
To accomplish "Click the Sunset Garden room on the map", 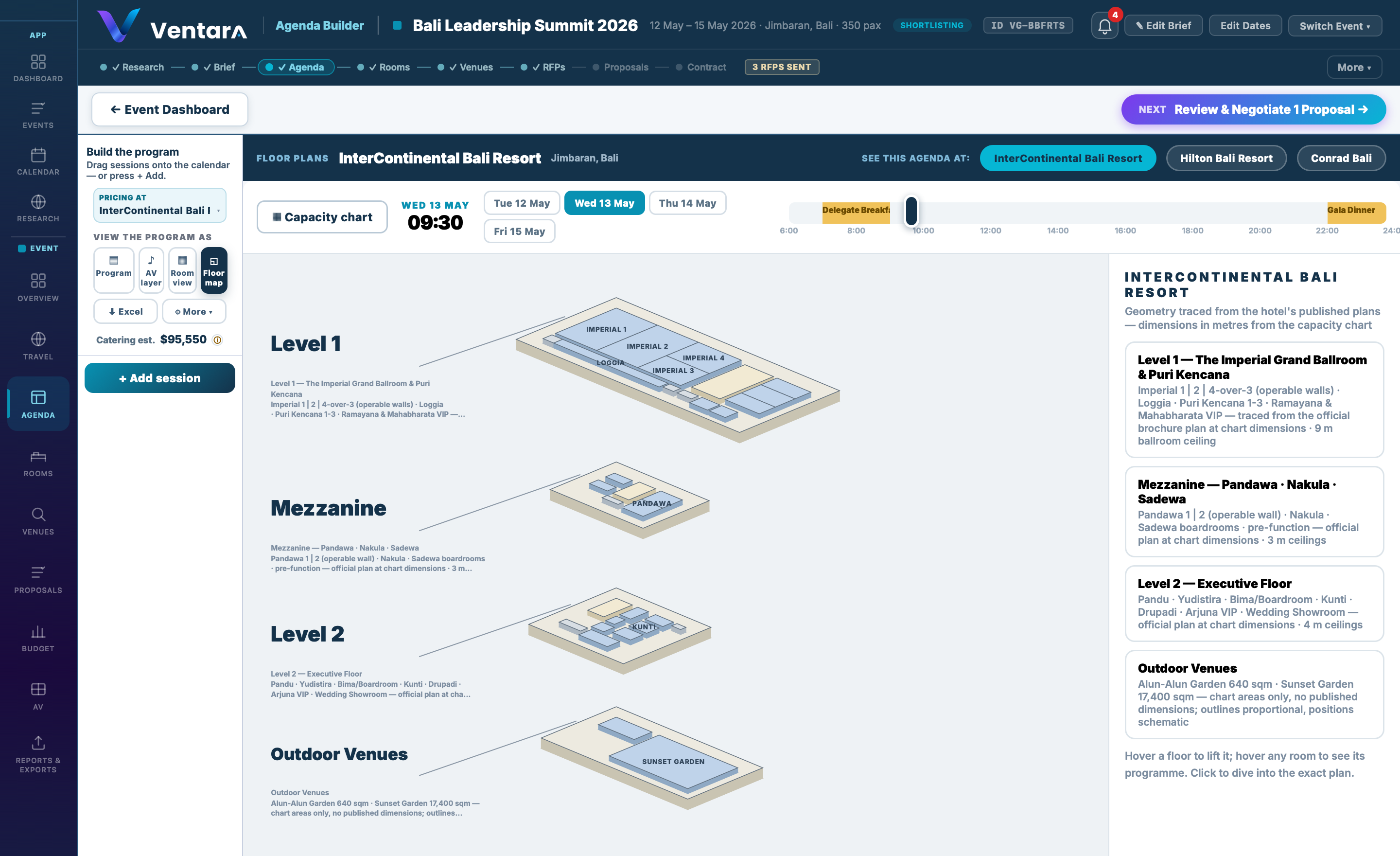I will [x=673, y=762].
